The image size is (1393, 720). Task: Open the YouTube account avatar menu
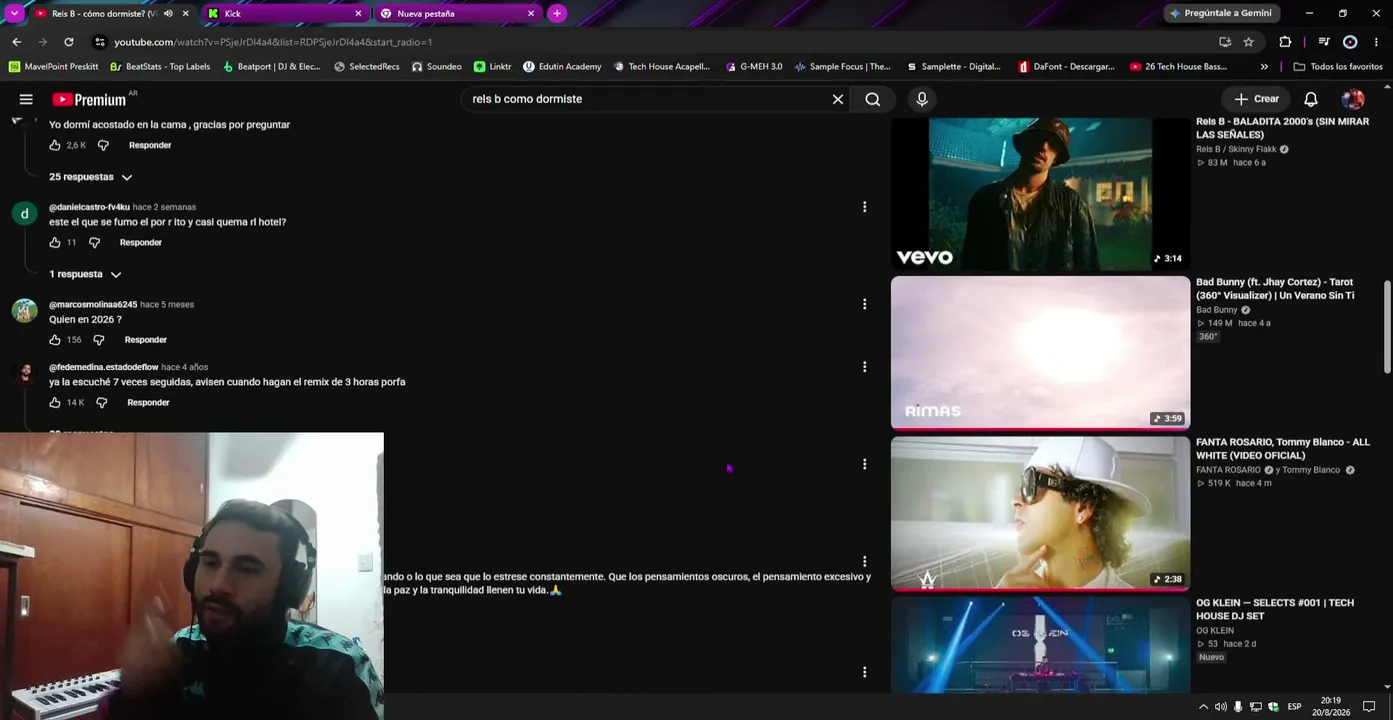[x=1353, y=99]
